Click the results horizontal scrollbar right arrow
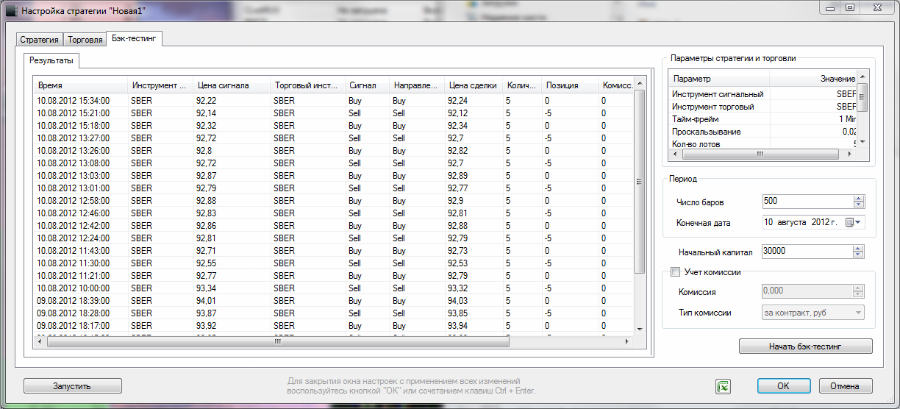Viewport: 900px width, 409px height. click(627, 341)
